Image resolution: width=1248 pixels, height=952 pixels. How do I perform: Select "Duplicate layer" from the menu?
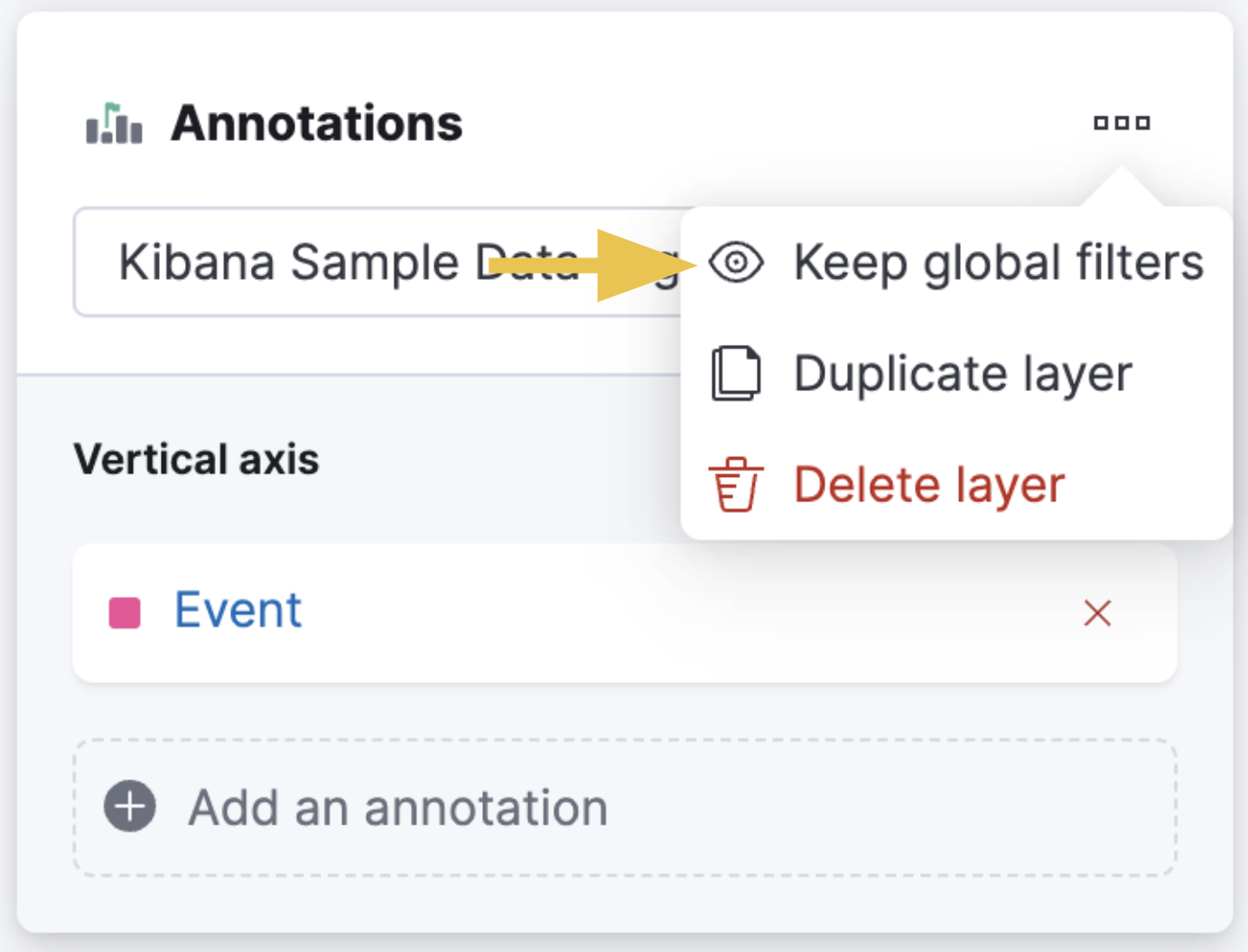pyautogui.click(x=962, y=372)
